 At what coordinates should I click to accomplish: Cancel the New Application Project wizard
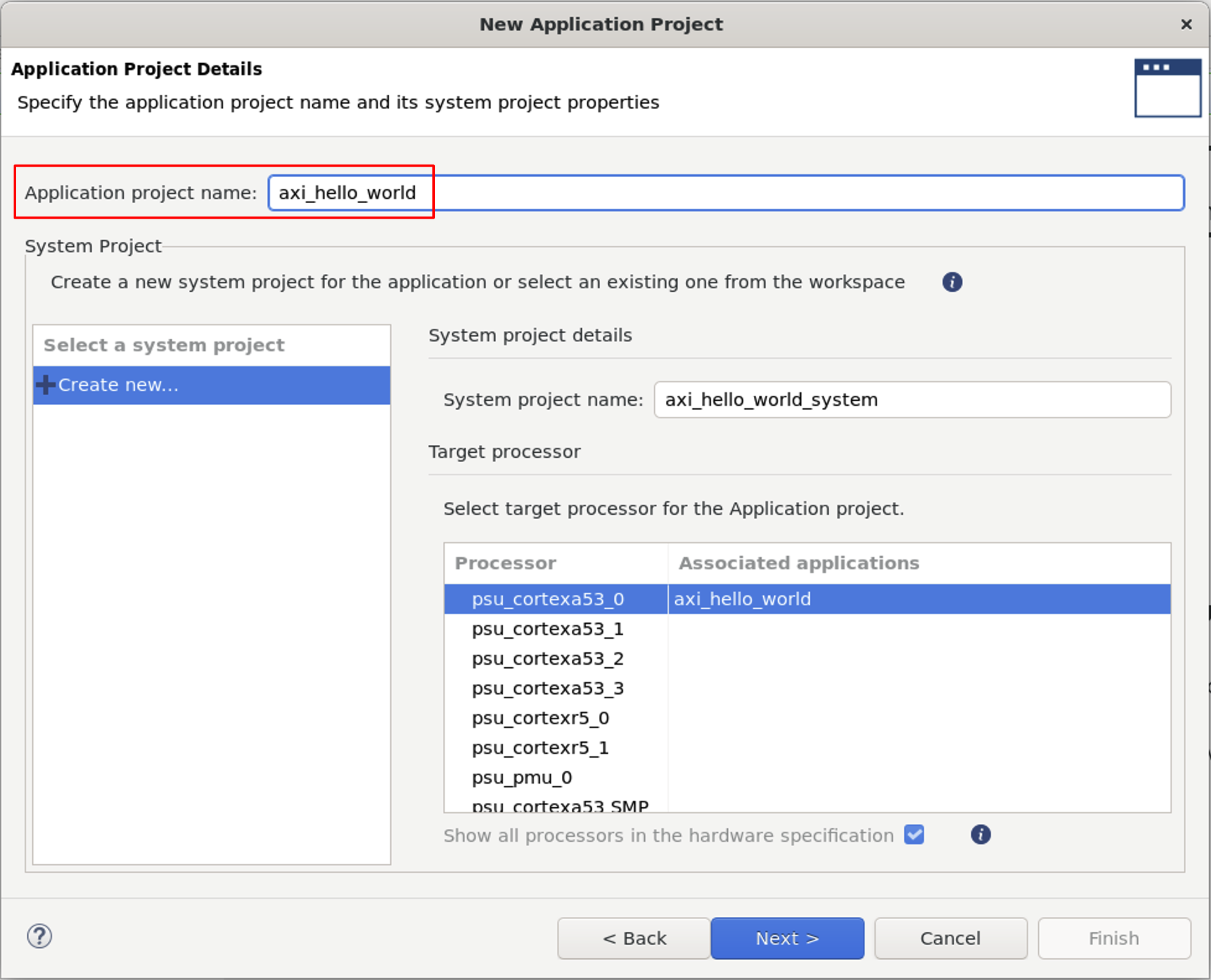[950, 937]
